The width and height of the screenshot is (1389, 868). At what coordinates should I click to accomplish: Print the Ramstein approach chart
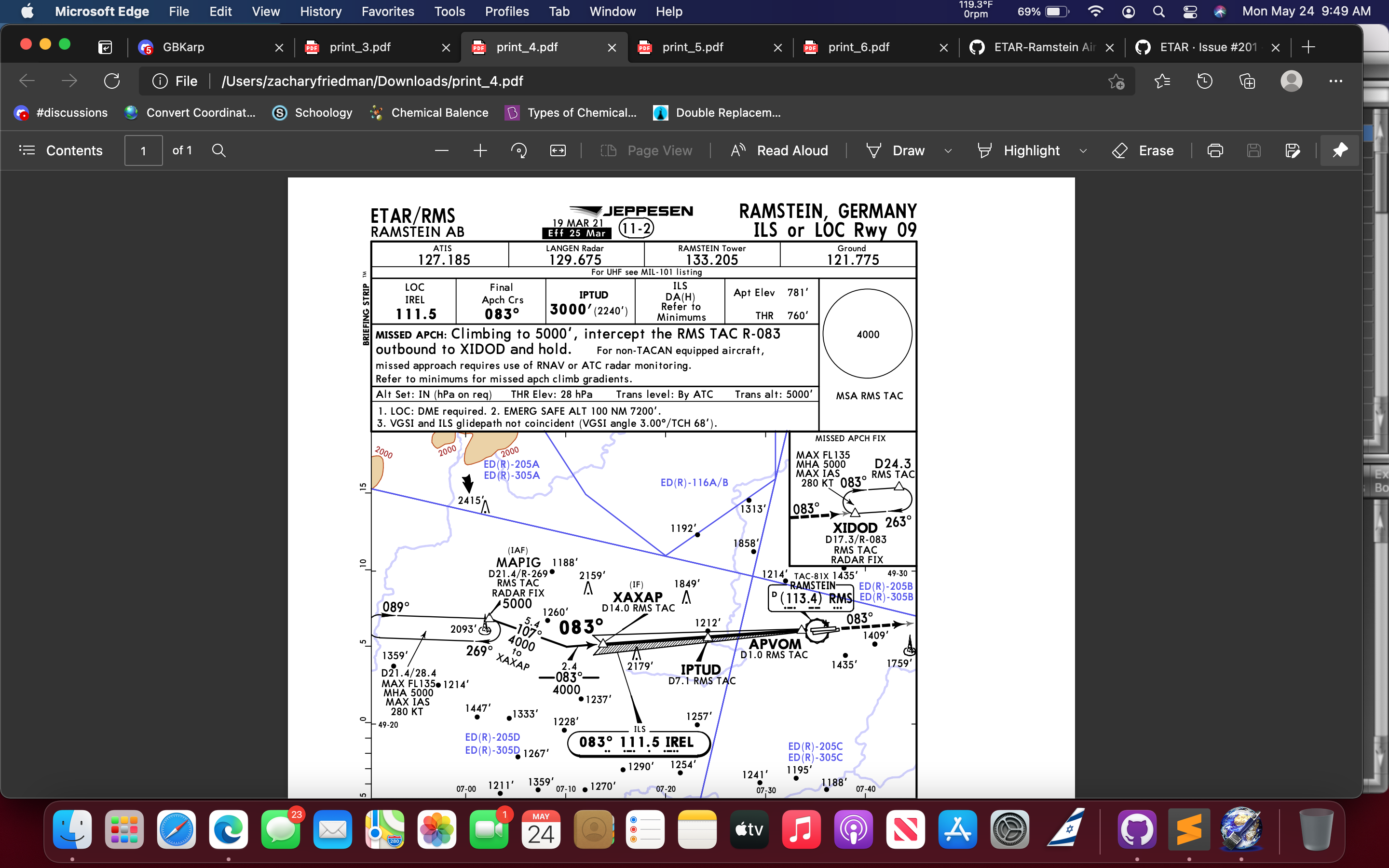point(1215,150)
